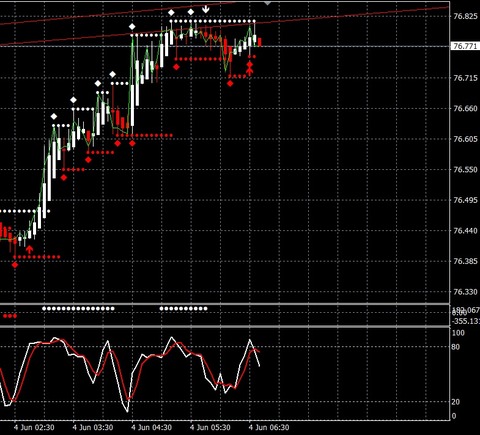Click the -355.13 indicator value
Viewport: 480px width, 435px height.
(465, 321)
